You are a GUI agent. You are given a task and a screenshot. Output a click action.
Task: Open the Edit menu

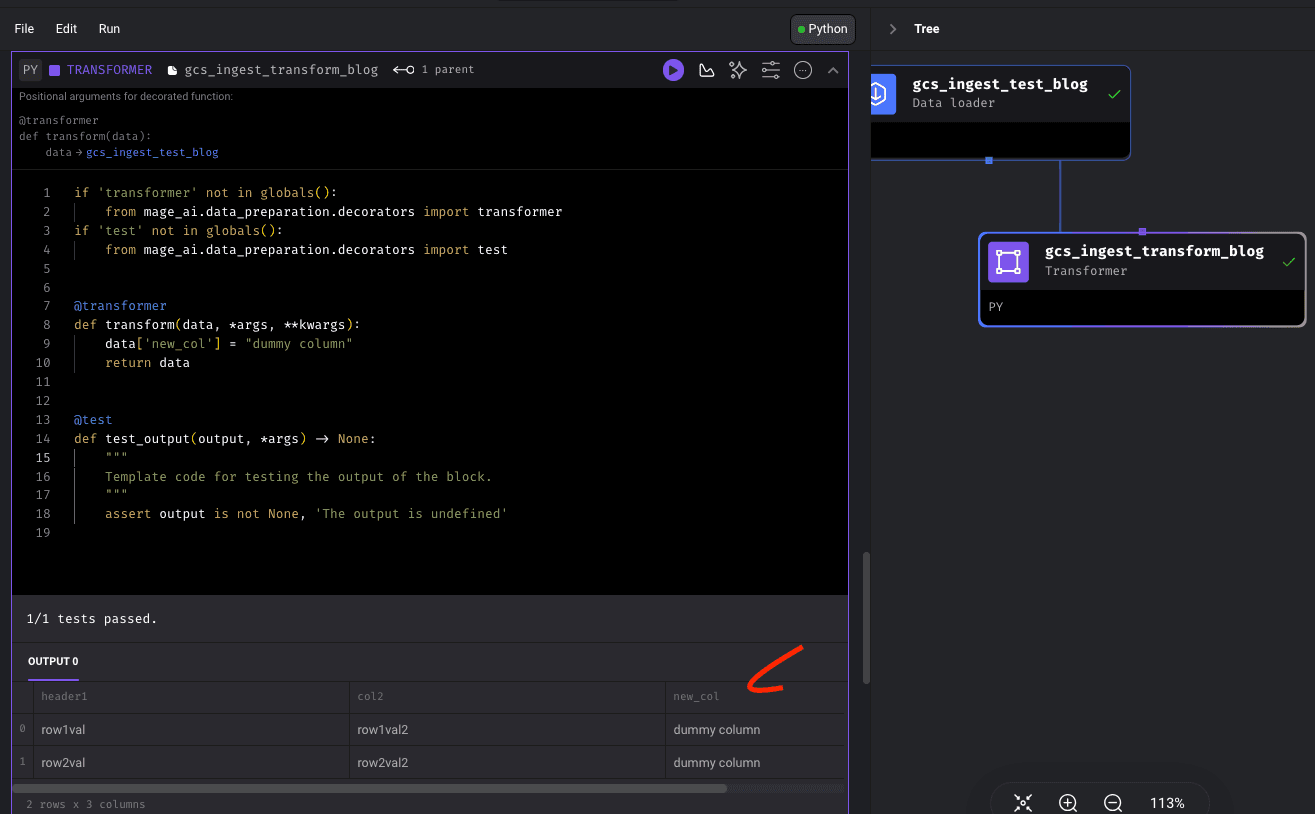tap(66, 29)
